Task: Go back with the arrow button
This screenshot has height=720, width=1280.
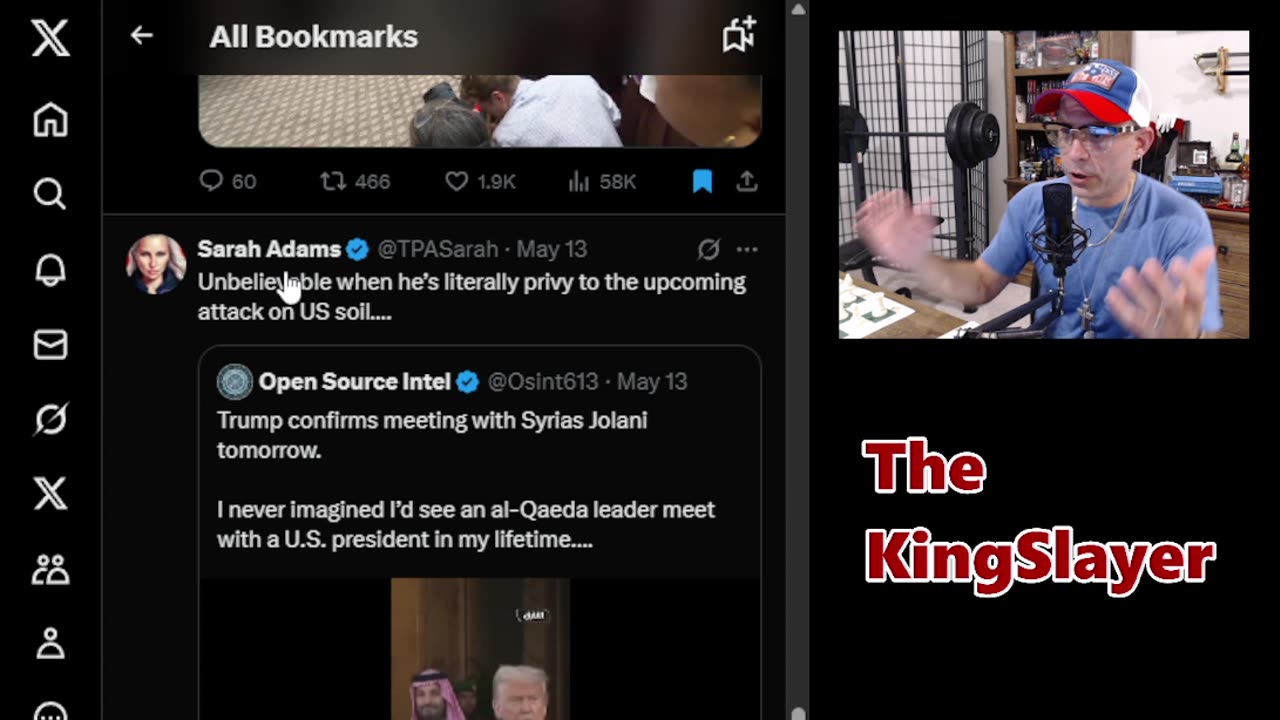Action: point(141,36)
